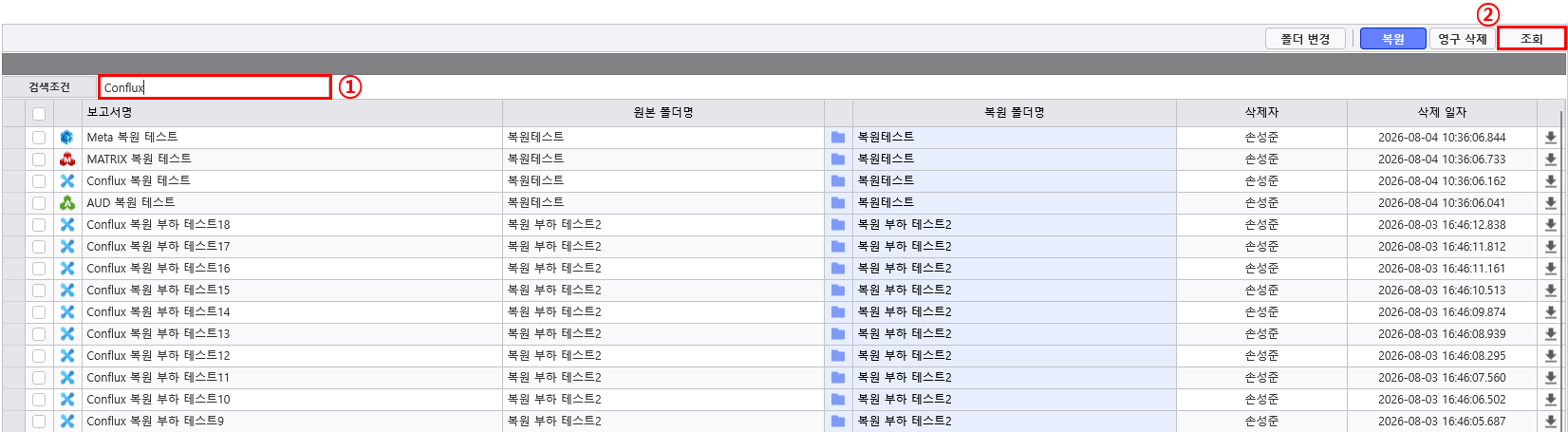Click report name Conflux 복원 부하 테스트15
This screenshot has height=432, width=1568.
pos(159,291)
